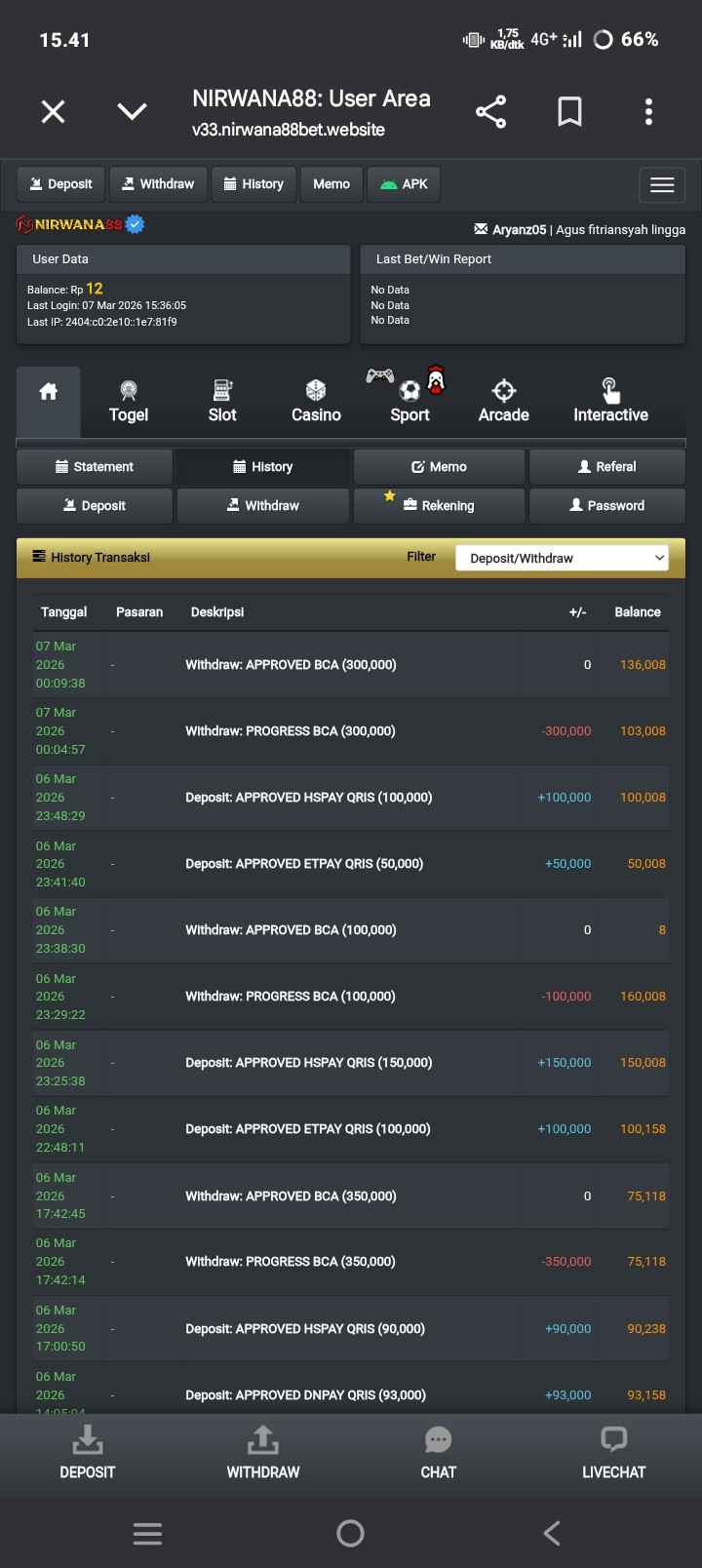Tap the top Deposit toolbar button

(60, 184)
